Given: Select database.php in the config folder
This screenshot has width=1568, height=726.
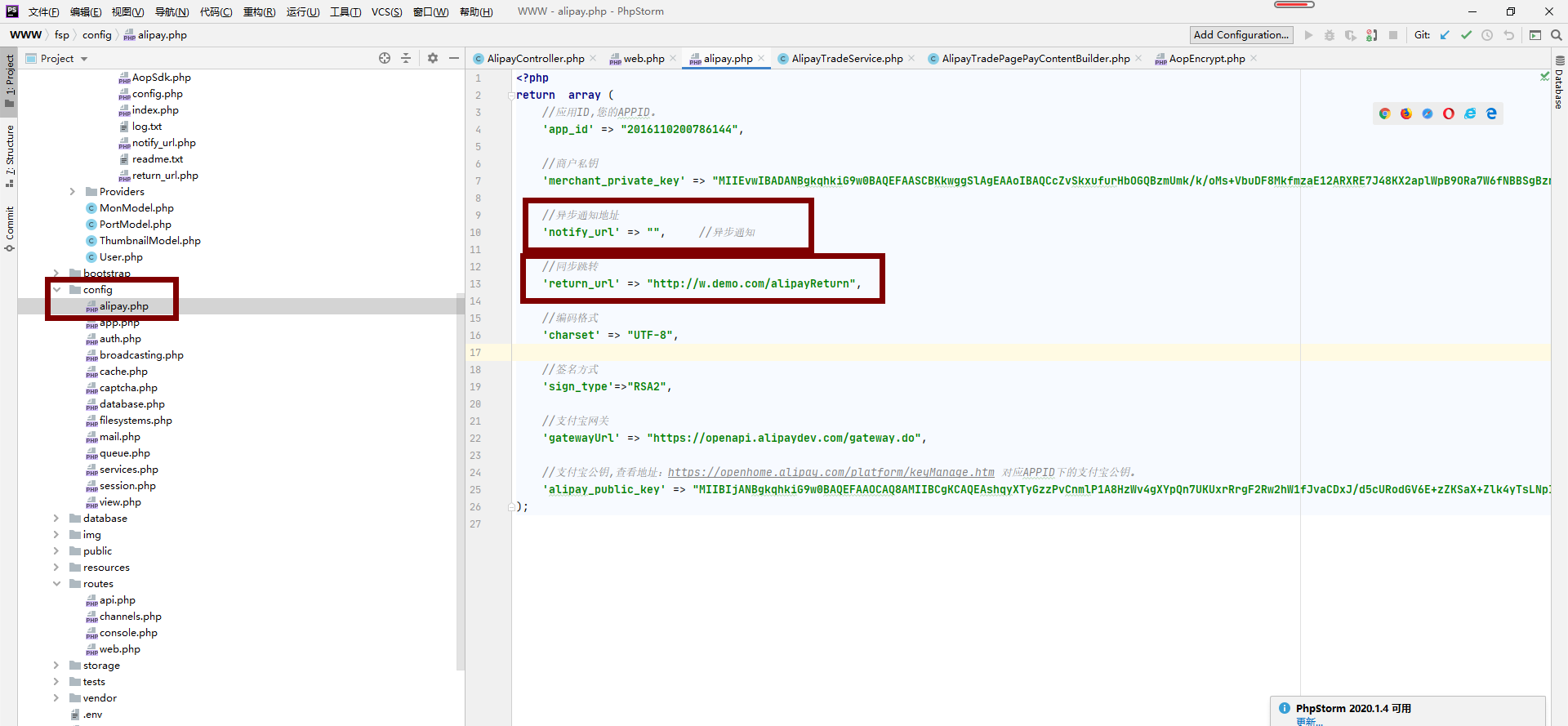Looking at the screenshot, I should click(131, 404).
